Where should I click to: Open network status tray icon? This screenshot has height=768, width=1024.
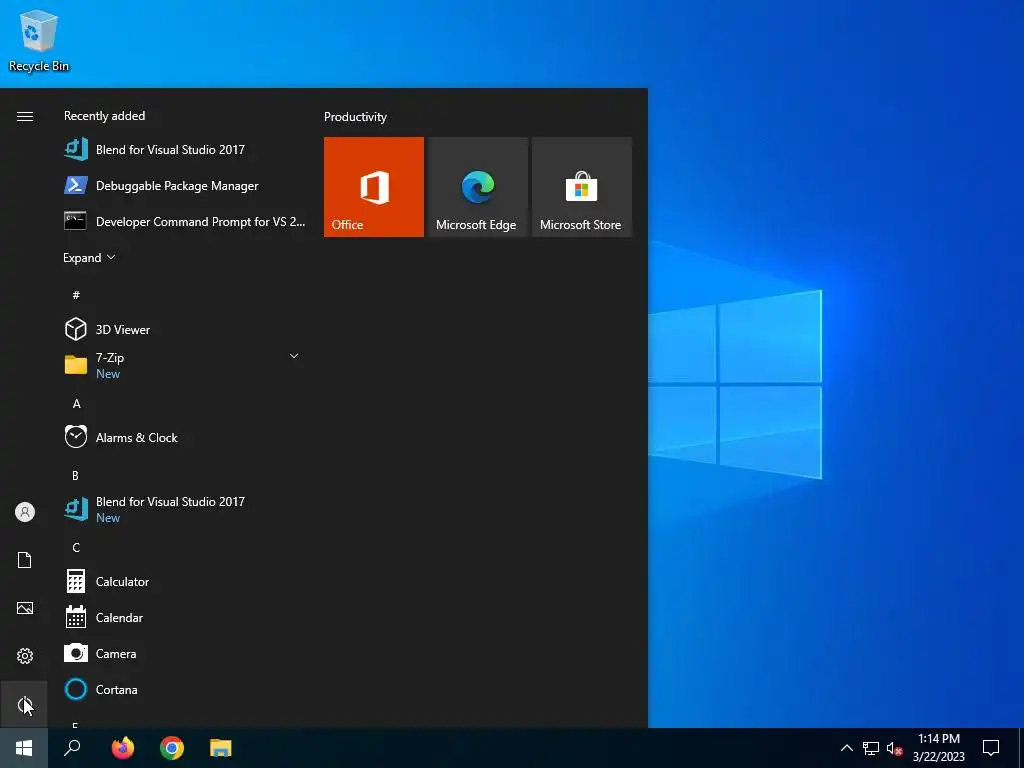tap(871, 748)
